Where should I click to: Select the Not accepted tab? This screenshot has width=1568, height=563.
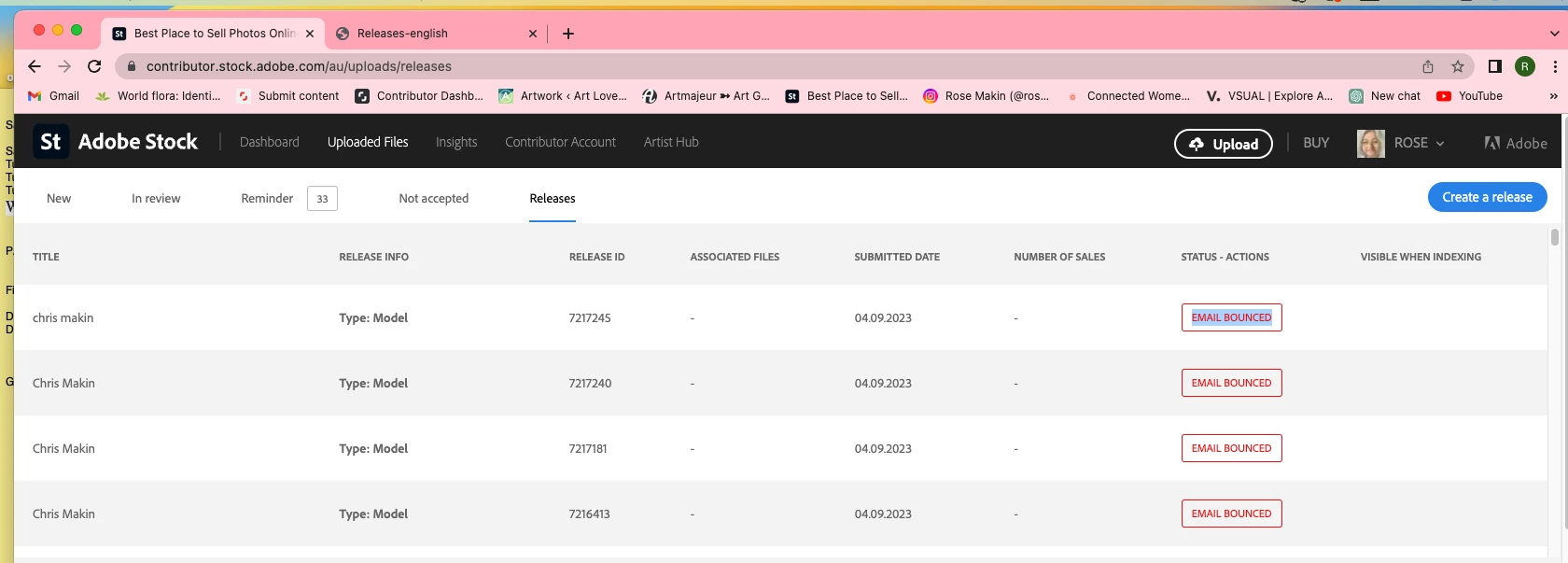tap(434, 199)
